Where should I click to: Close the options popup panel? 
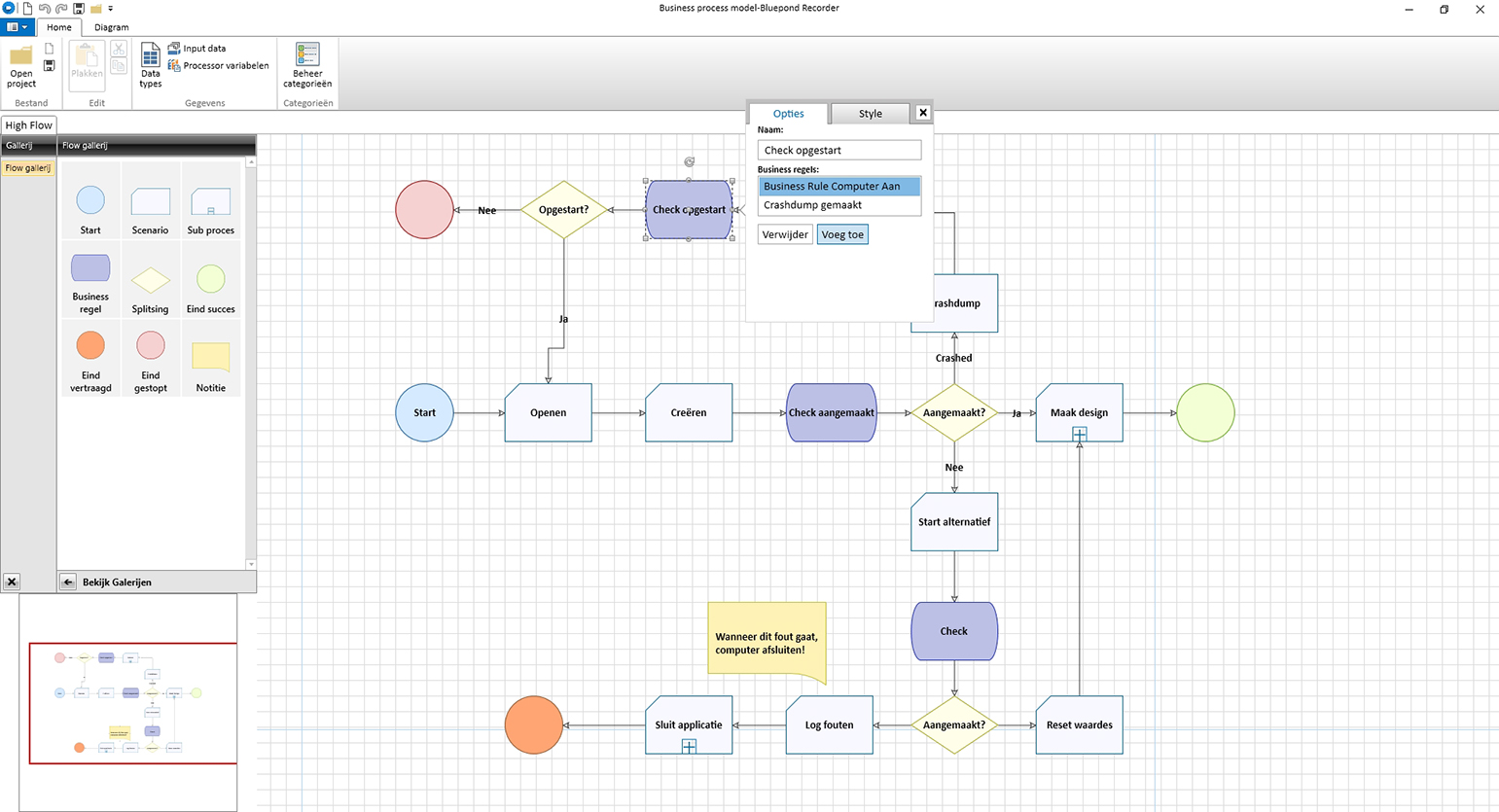coord(923,113)
